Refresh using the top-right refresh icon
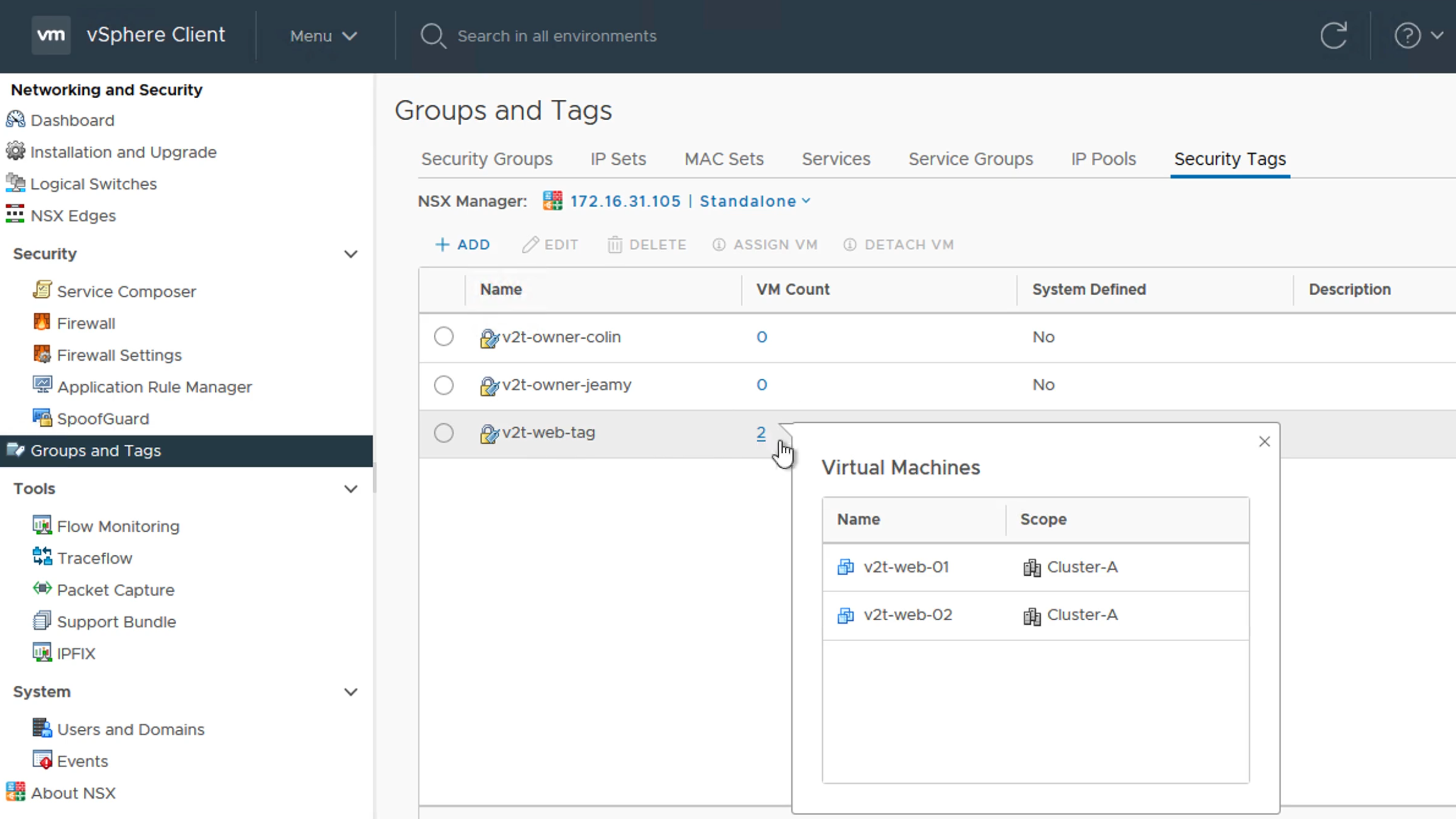The image size is (1456, 819). (x=1333, y=36)
